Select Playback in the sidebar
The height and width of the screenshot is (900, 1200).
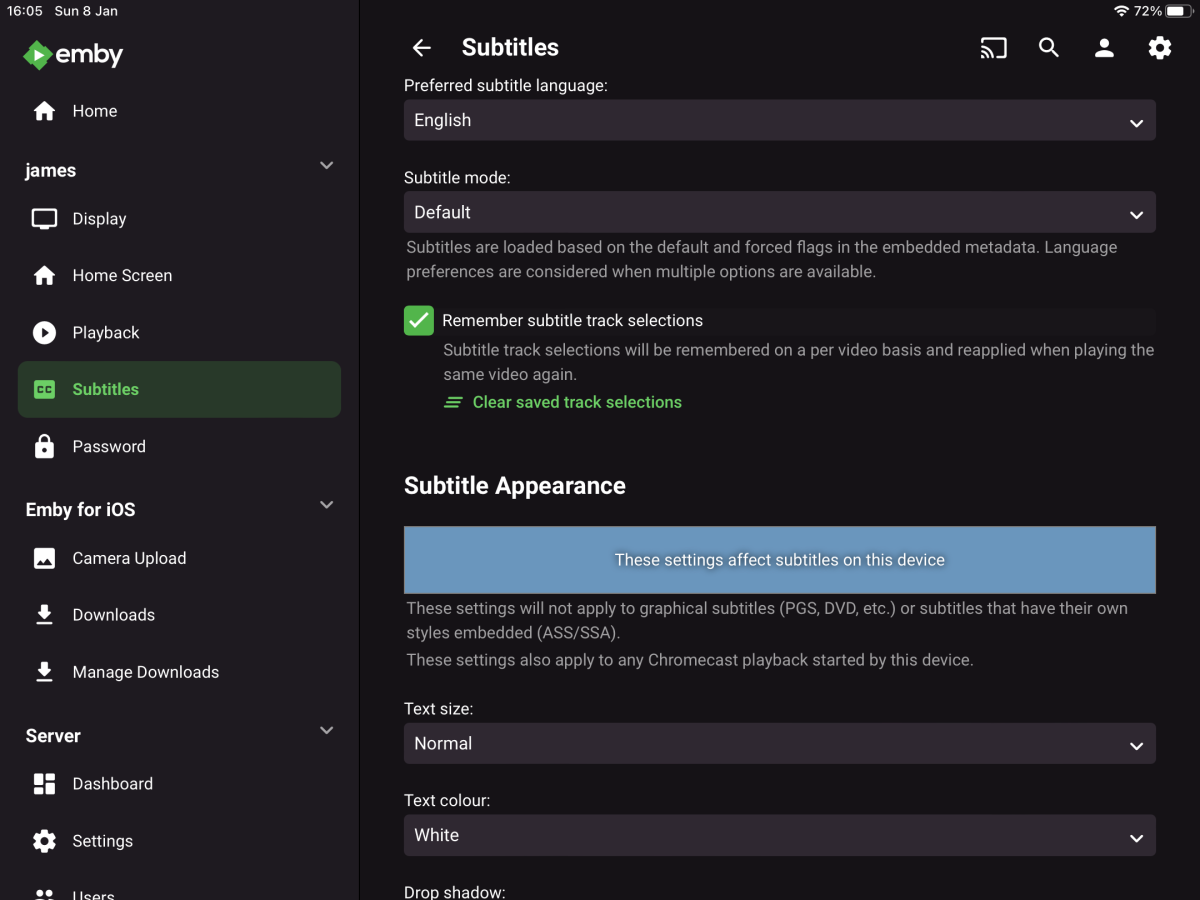tap(105, 333)
